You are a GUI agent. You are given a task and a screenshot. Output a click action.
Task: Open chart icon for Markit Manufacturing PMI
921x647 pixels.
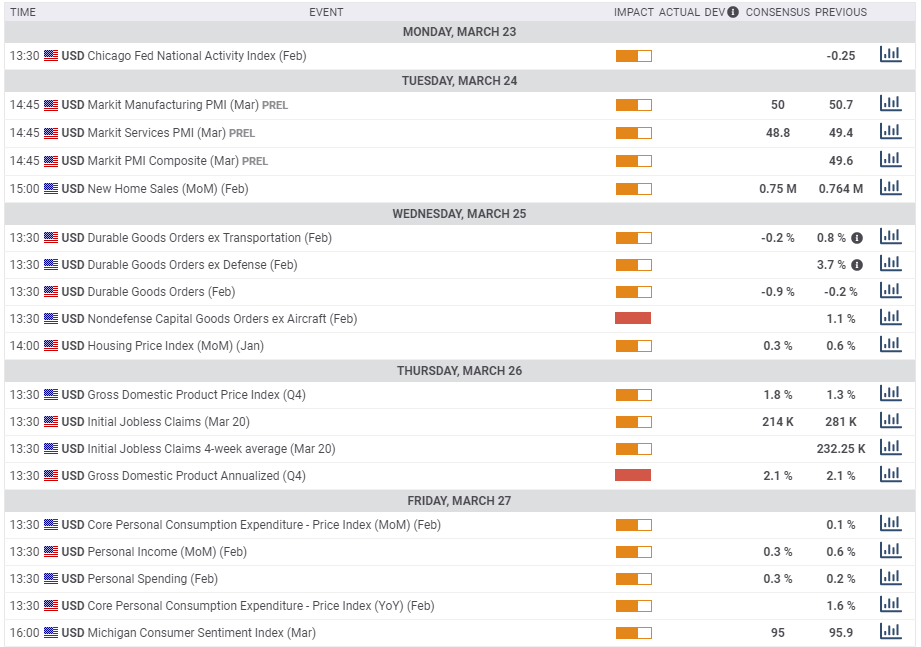coord(890,103)
